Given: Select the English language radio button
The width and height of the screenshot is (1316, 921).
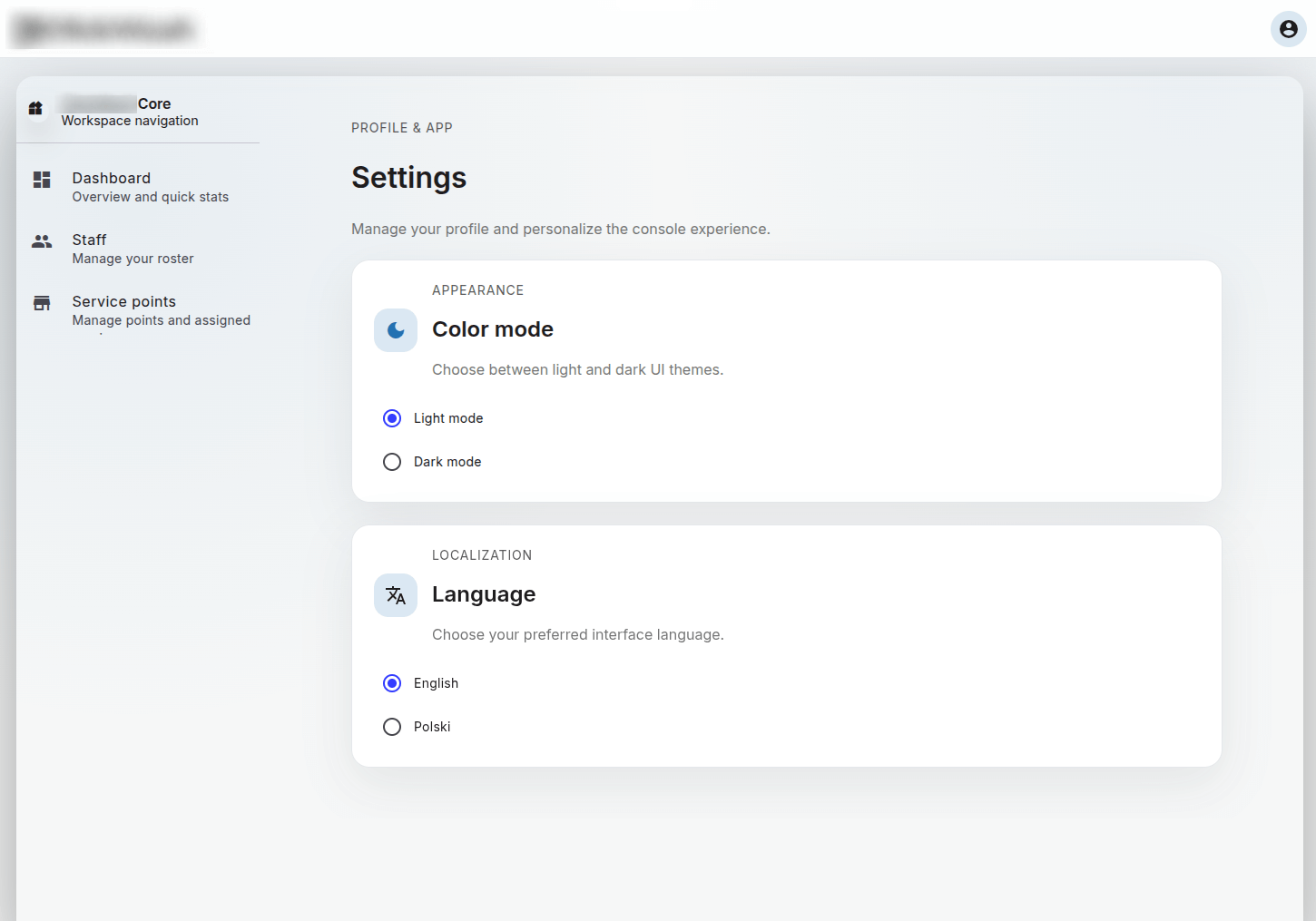Looking at the screenshot, I should pyautogui.click(x=392, y=683).
